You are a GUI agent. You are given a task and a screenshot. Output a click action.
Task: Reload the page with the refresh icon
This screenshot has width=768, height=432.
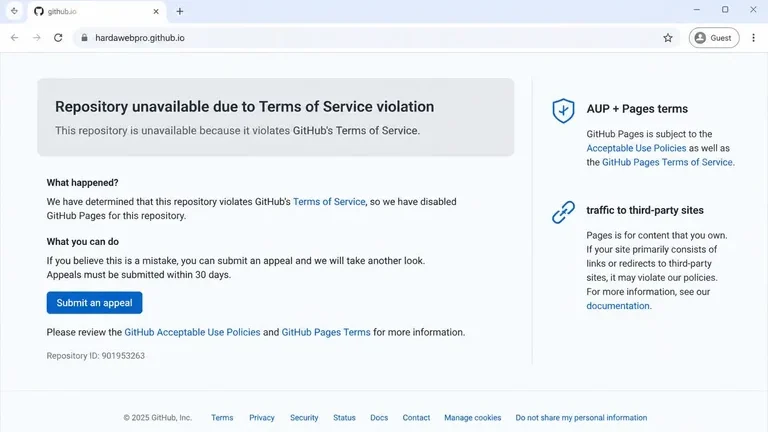[58, 38]
